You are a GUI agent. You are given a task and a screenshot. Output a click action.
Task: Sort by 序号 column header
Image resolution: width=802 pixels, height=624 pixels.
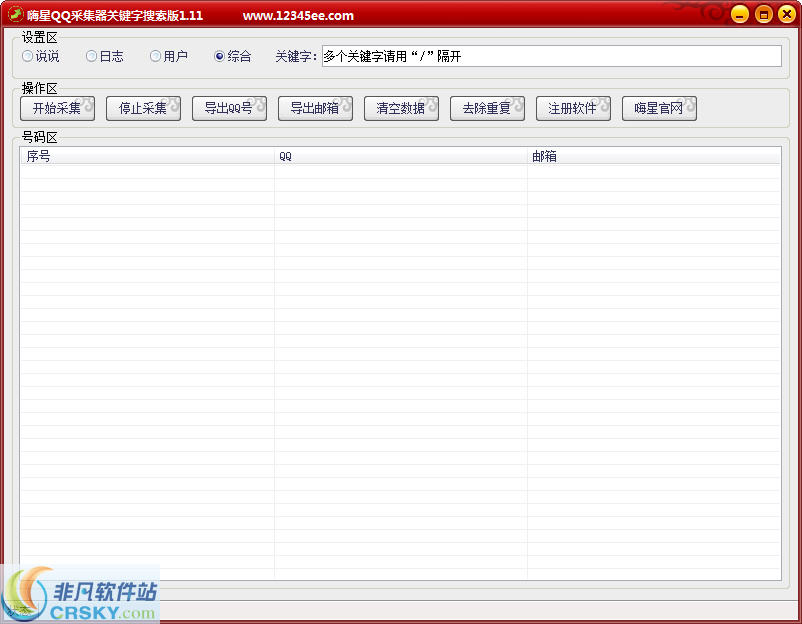(147, 157)
